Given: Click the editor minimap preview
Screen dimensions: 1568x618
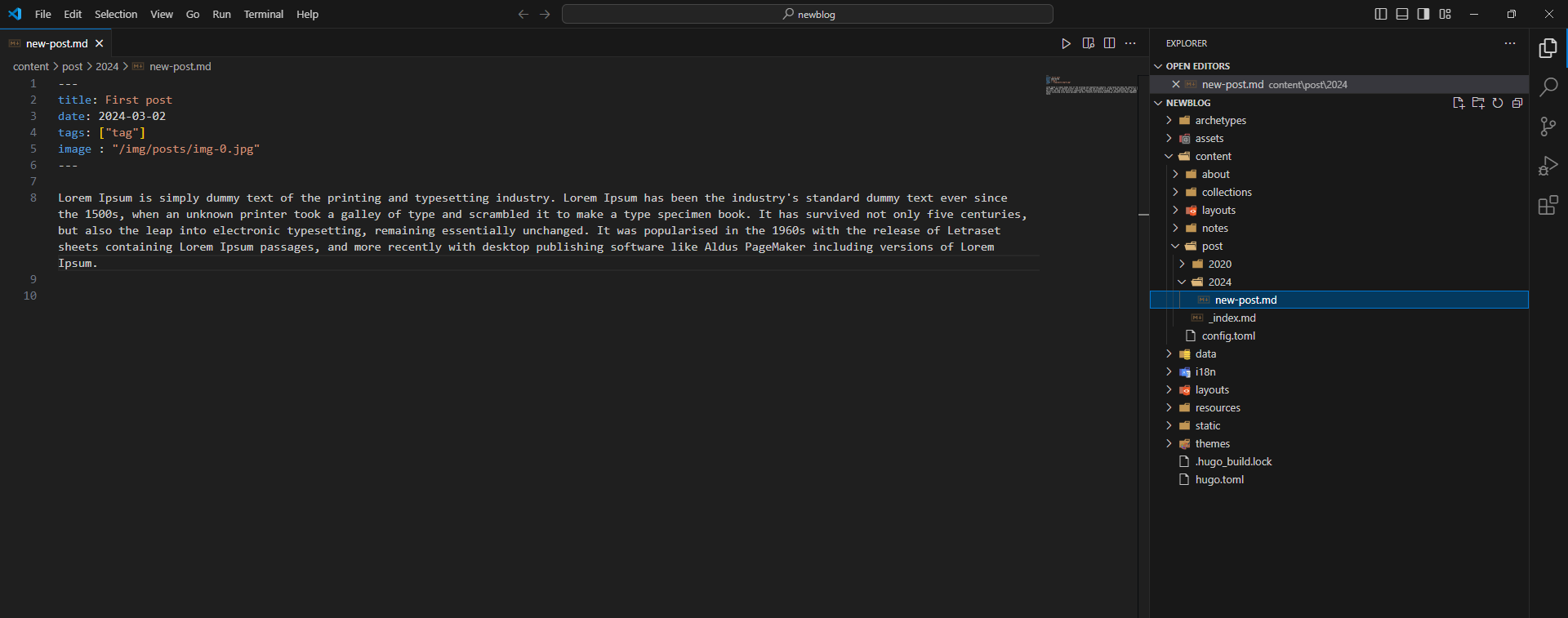Looking at the screenshot, I should pos(1091,86).
